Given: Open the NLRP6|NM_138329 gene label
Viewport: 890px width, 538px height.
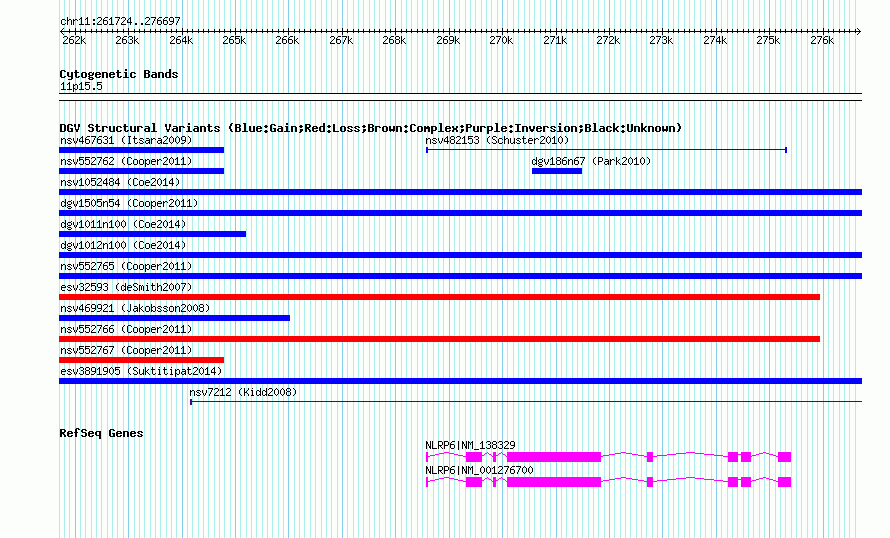Looking at the screenshot, I should click(471, 445).
